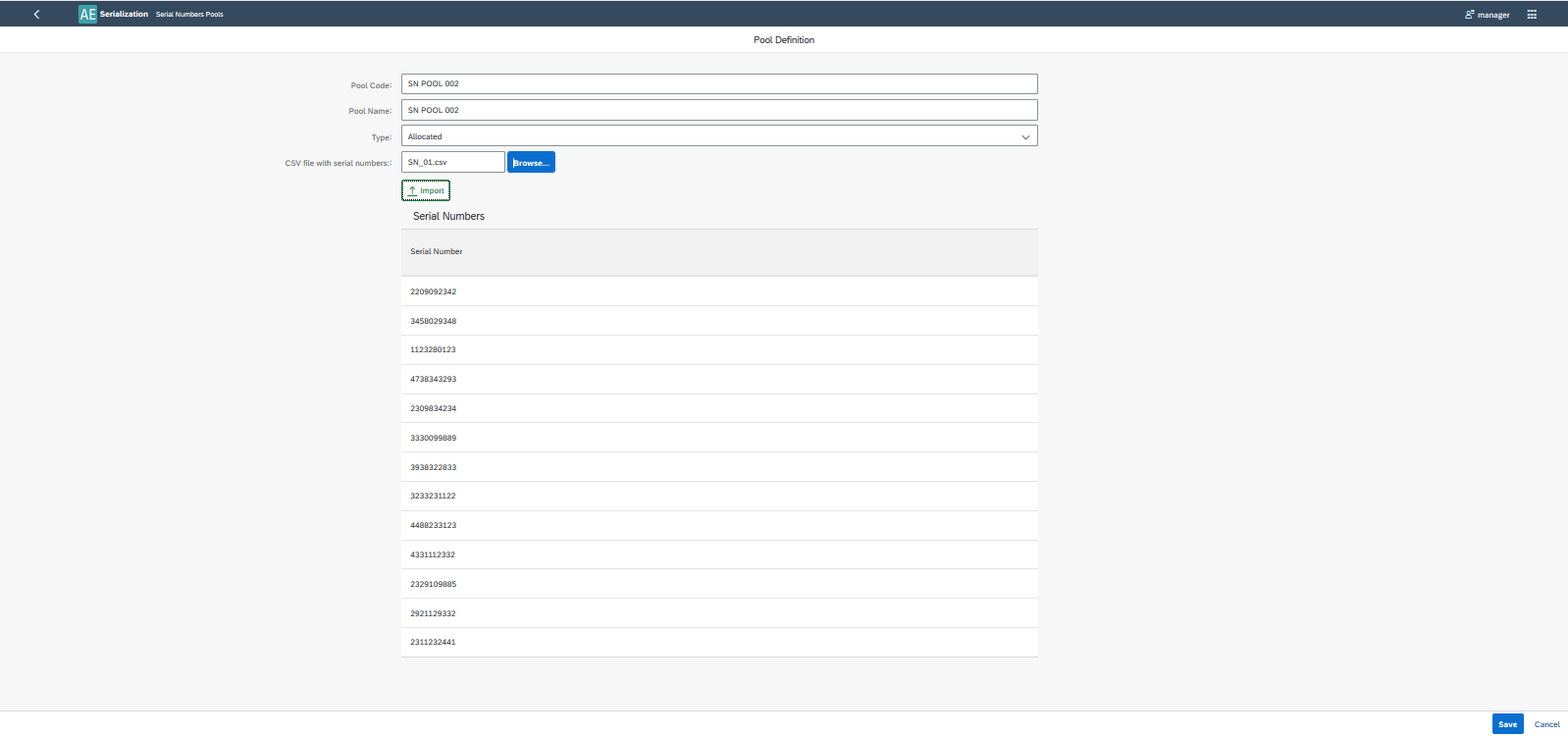Viewport: 1568px width, 736px height.
Task: Click the manager user icon
Action: click(1469, 15)
